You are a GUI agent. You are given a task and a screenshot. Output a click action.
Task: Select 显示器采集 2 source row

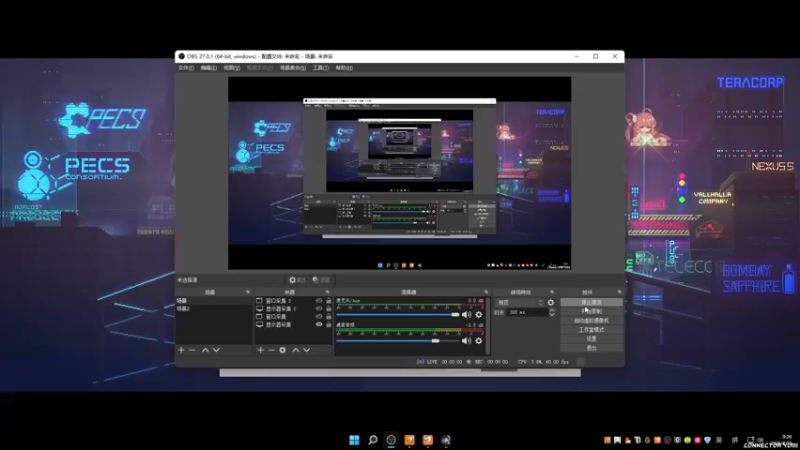pyautogui.click(x=293, y=309)
